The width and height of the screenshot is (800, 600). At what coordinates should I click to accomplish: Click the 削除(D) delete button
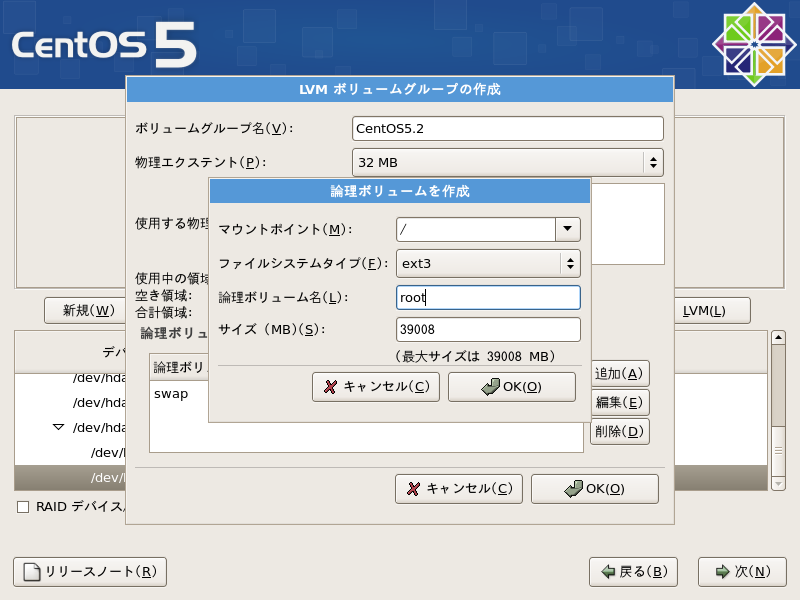coord(619,432)
